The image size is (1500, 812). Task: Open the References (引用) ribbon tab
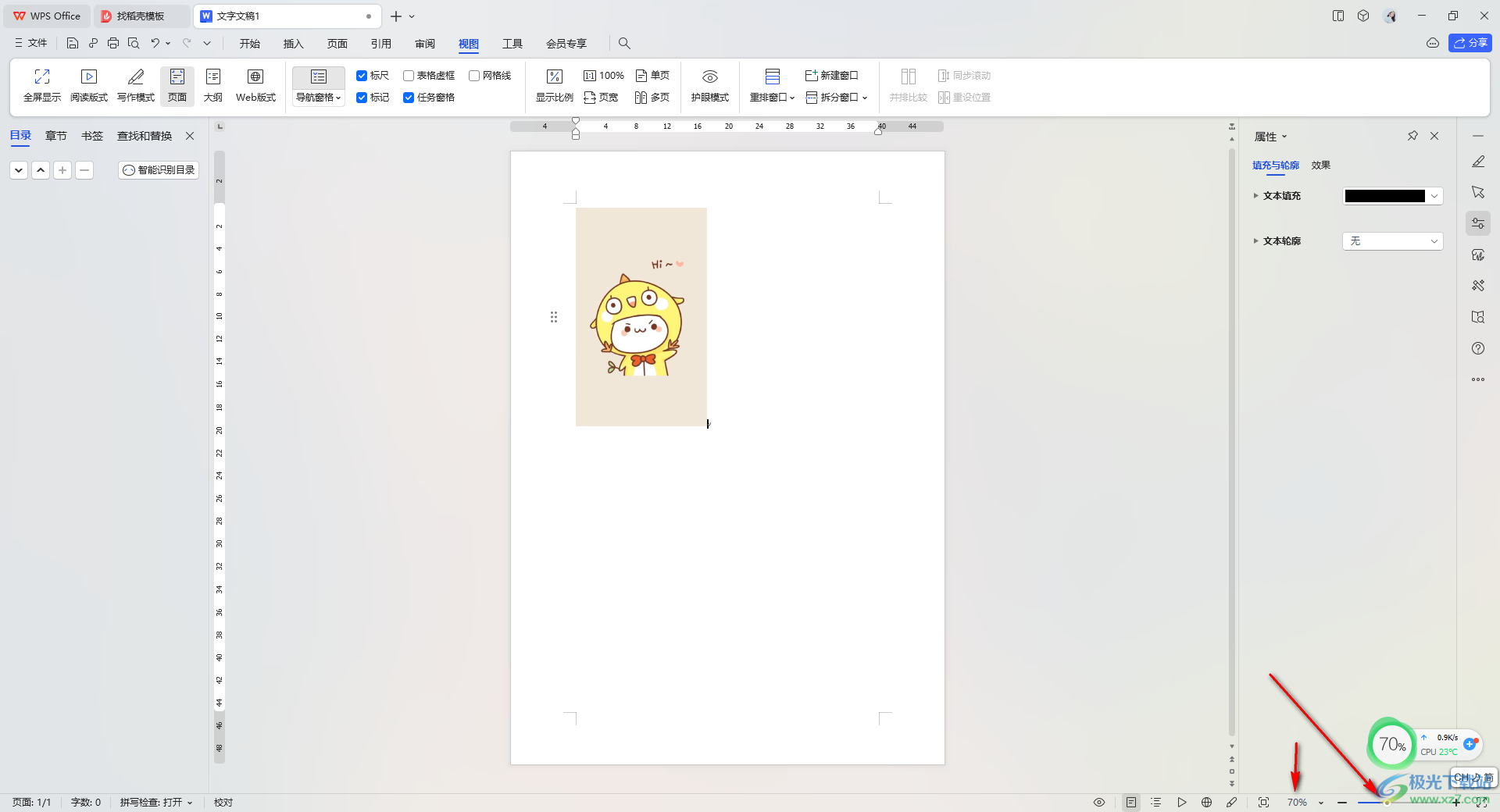point(381,44)
